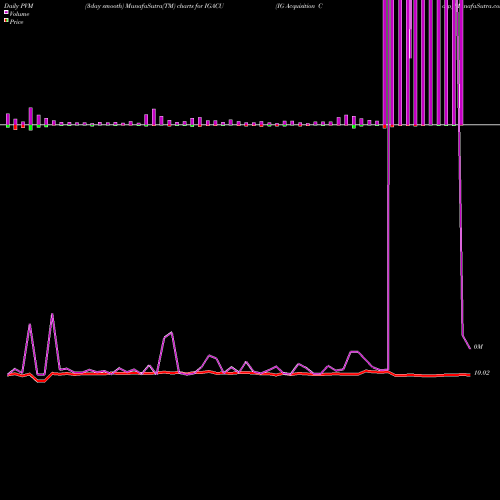Click the Volume legend color swatch

6,12
